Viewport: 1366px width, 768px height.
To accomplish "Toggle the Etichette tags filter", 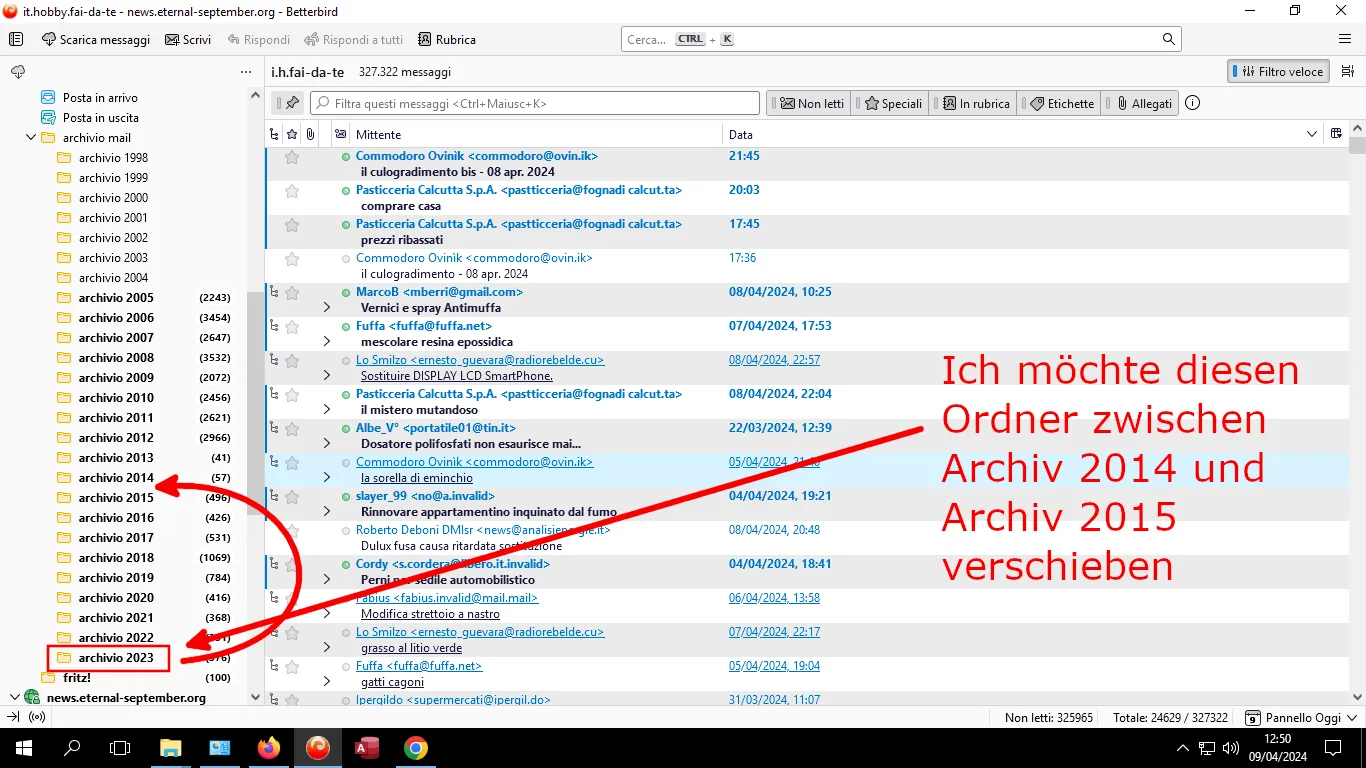I will pyautogui.click(x=1060, y=103).
